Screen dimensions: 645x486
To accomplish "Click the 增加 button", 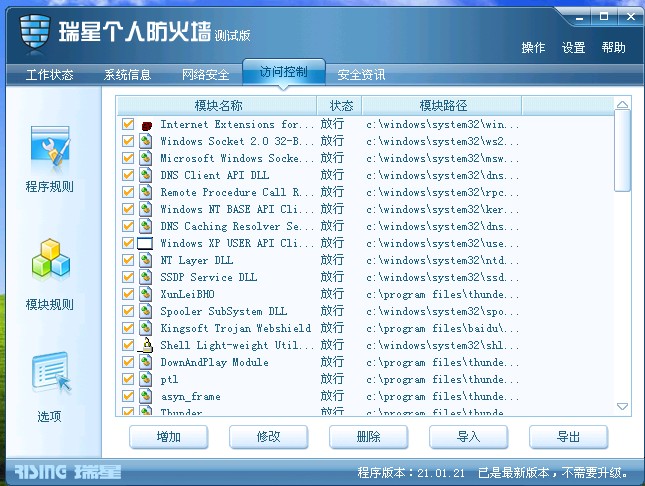I will [x=169, y=437].
